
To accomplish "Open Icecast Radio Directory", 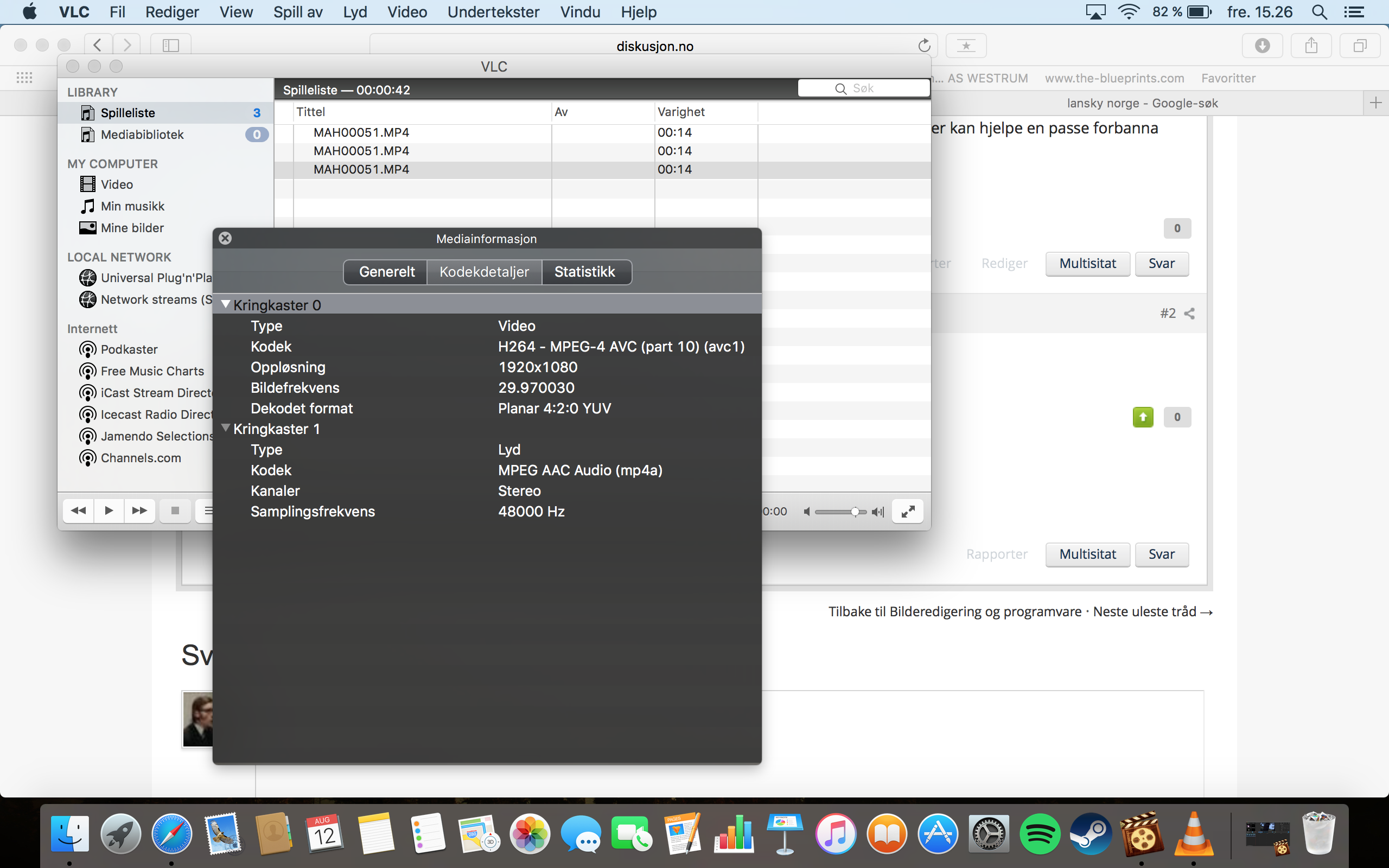I will 146,415.
